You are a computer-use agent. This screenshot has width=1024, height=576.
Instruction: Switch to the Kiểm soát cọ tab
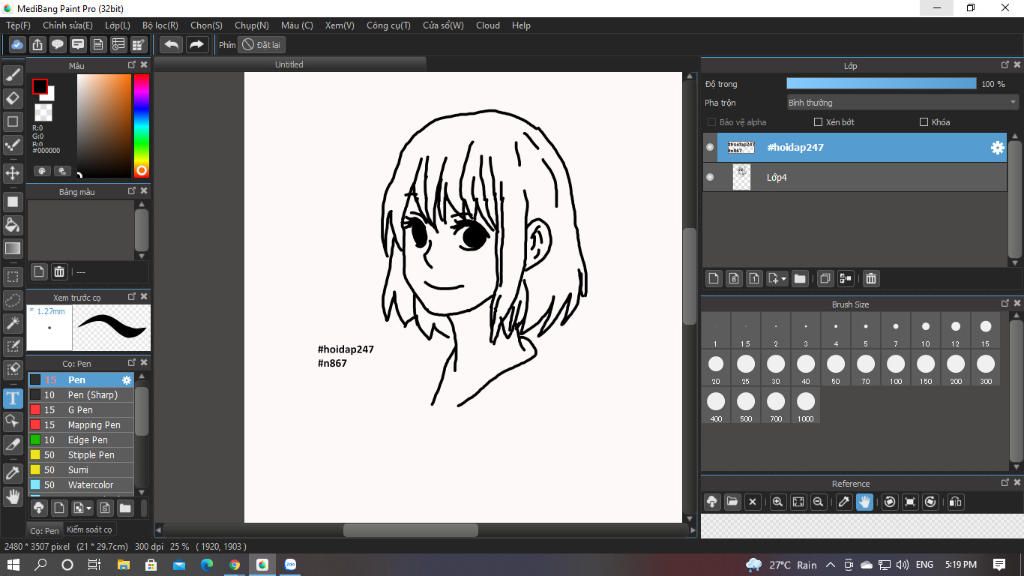point(89,530)
